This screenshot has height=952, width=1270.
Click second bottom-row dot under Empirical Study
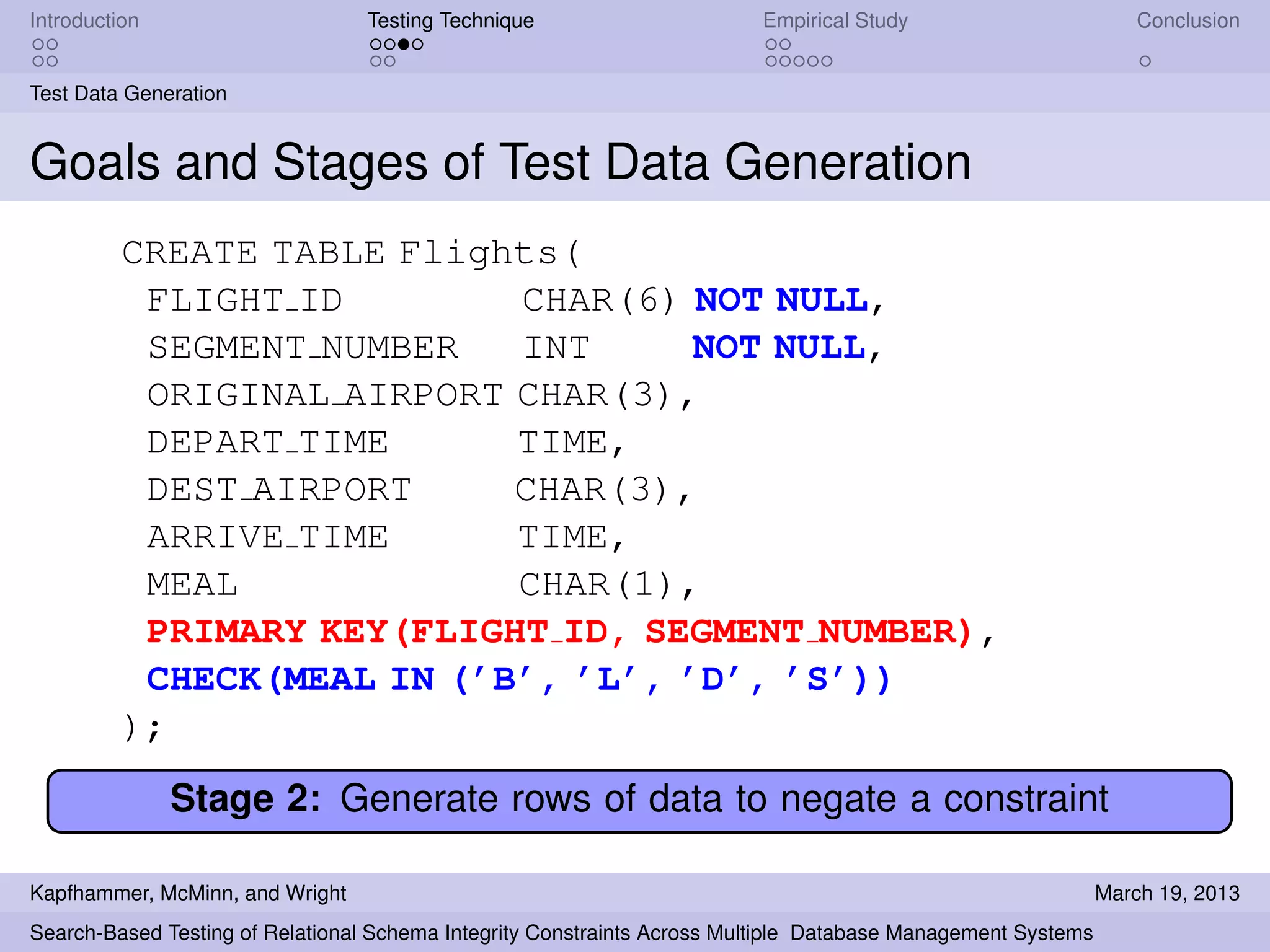pos(785,61)
